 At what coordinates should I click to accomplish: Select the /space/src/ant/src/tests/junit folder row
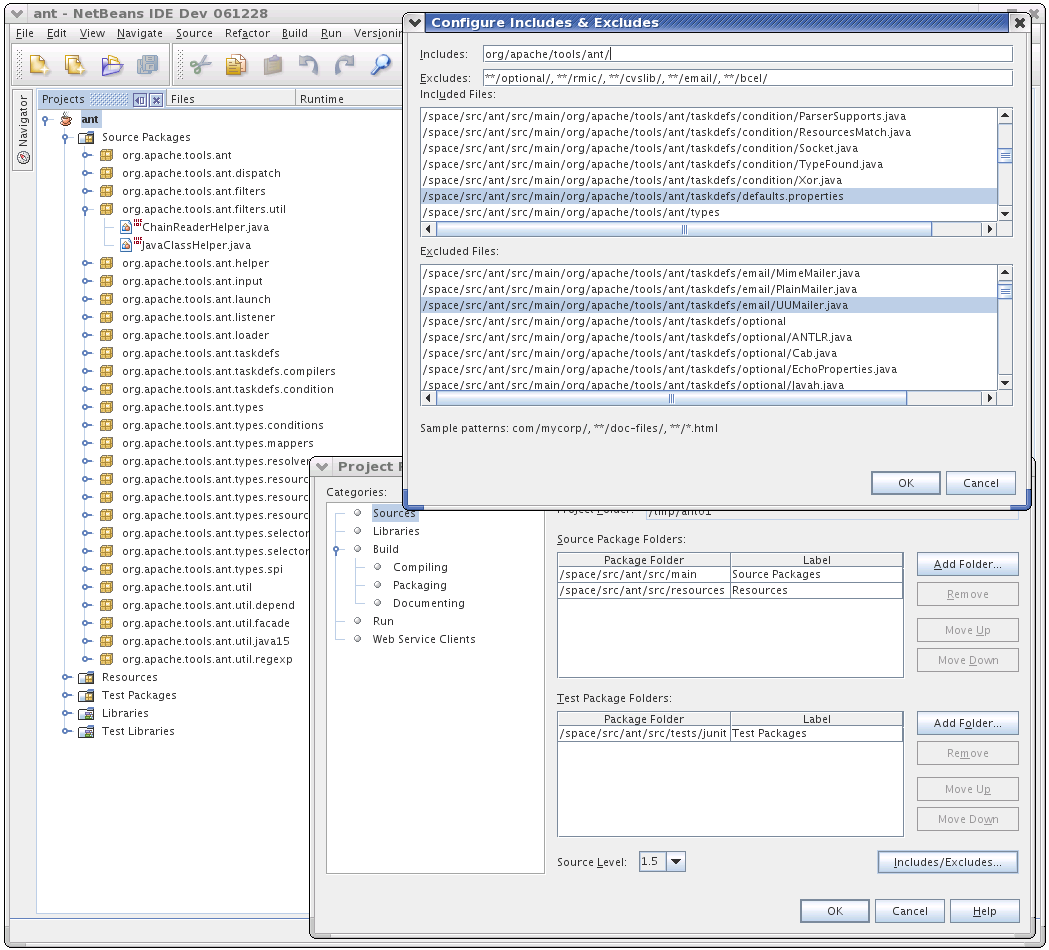click(x=730, y=734)
